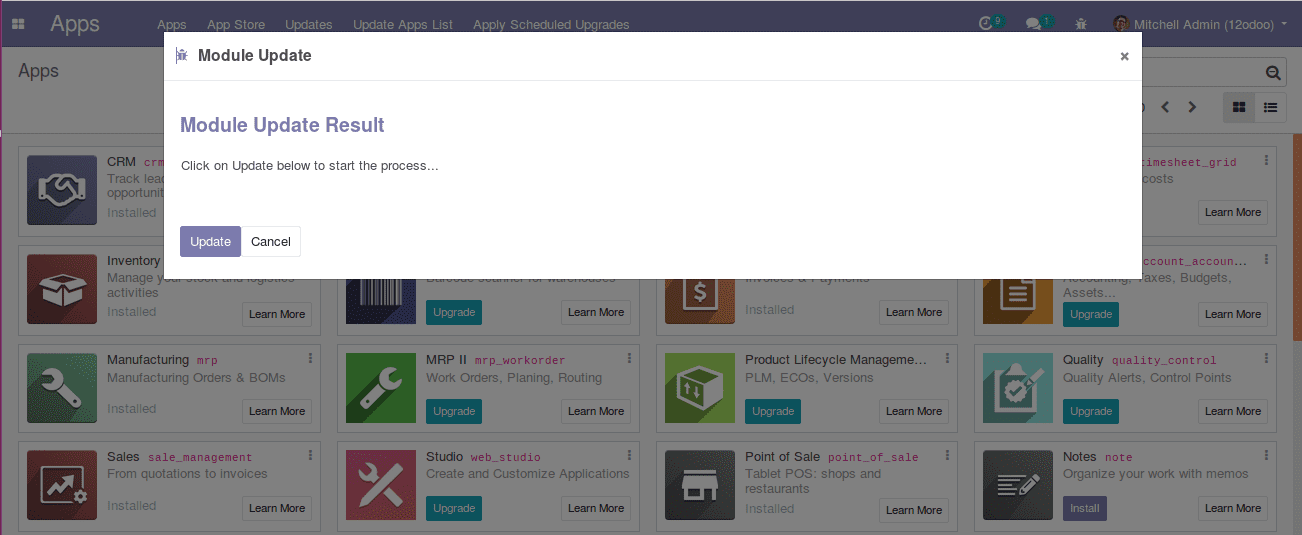Viewport: 1302px width, 535px height.
Task: Click the Notes app icon
Action: (x=1018, y=484)
